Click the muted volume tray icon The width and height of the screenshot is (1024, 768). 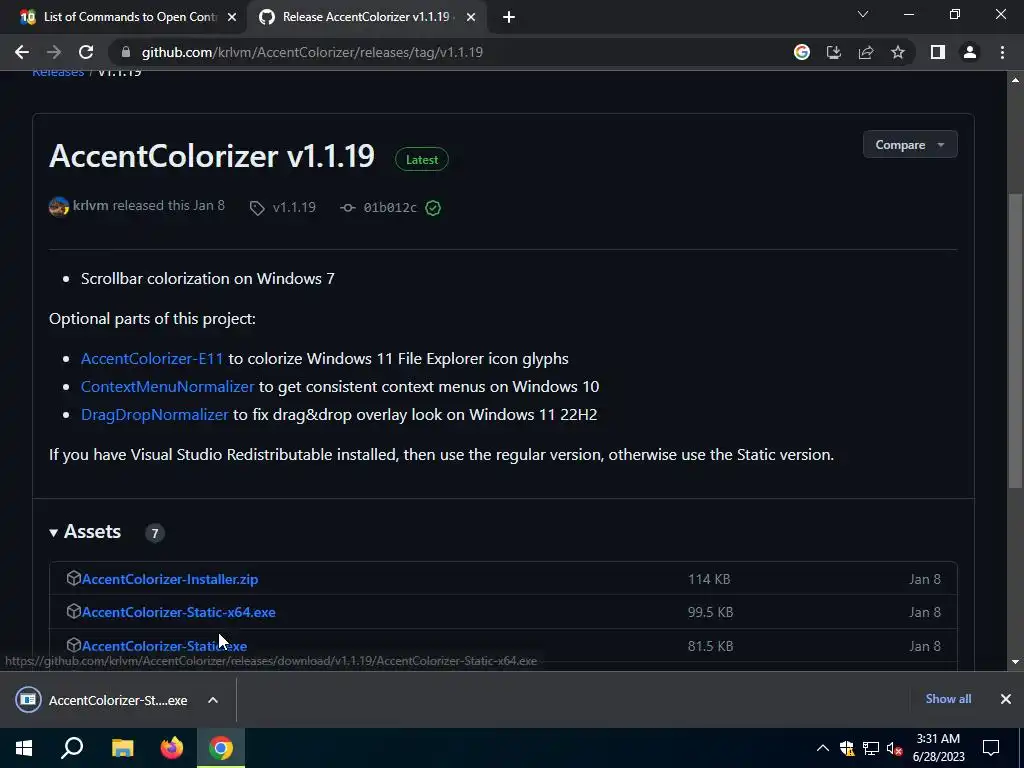coord(895,748)
